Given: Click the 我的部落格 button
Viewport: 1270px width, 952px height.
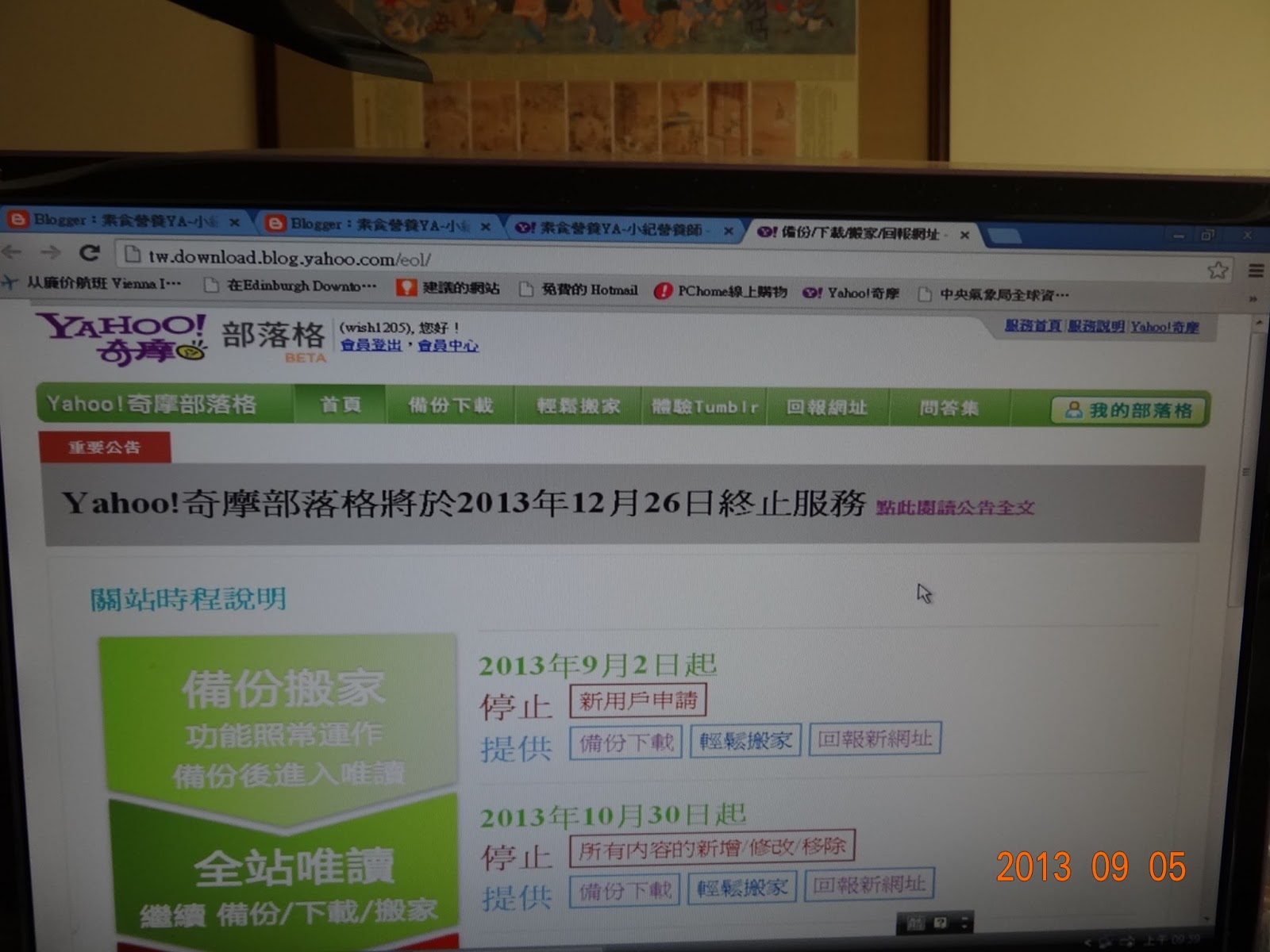Looking at the screenshot, I should [x=1128, y=410].
